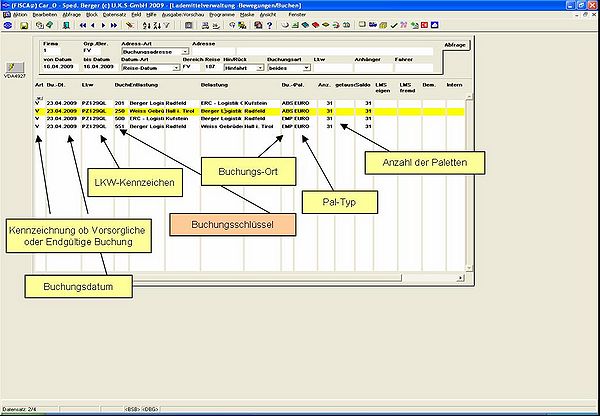This screenshot has width=600, height=416.
Task: Open the Datensatz menu
Action: (x=112, y=15)
